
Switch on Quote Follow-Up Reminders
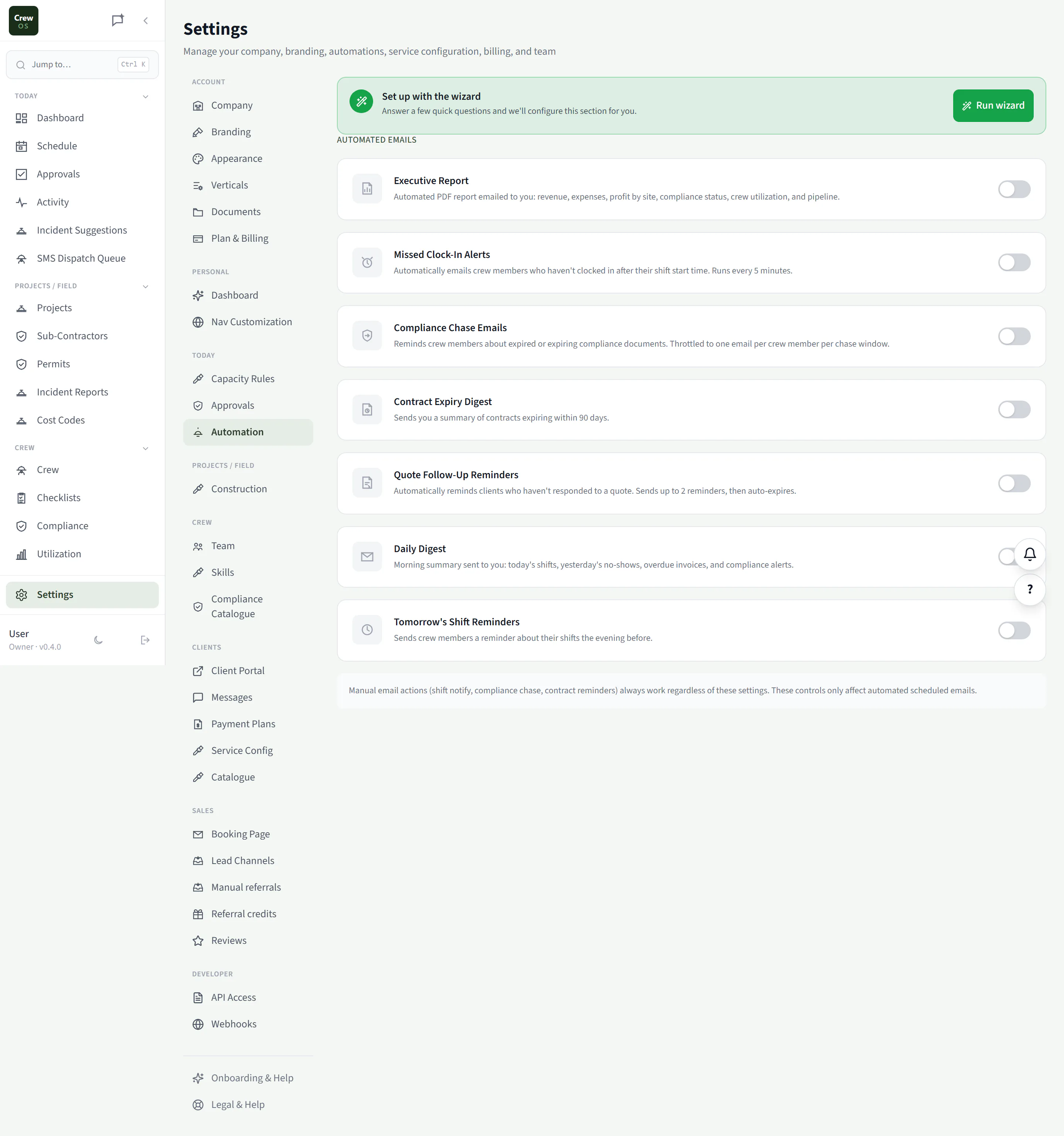1014,483
